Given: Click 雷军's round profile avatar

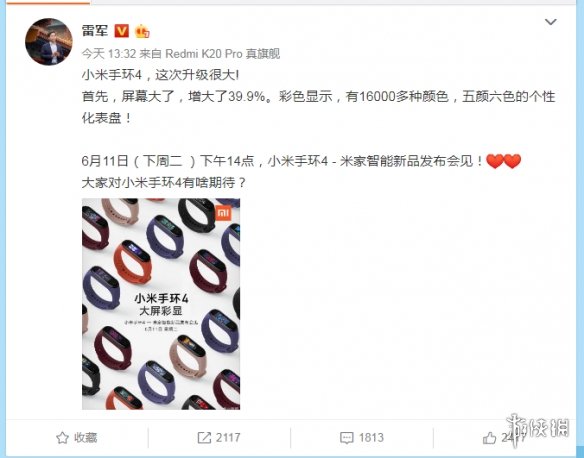Looking at the screenshot, I should [x=49, y=41].
